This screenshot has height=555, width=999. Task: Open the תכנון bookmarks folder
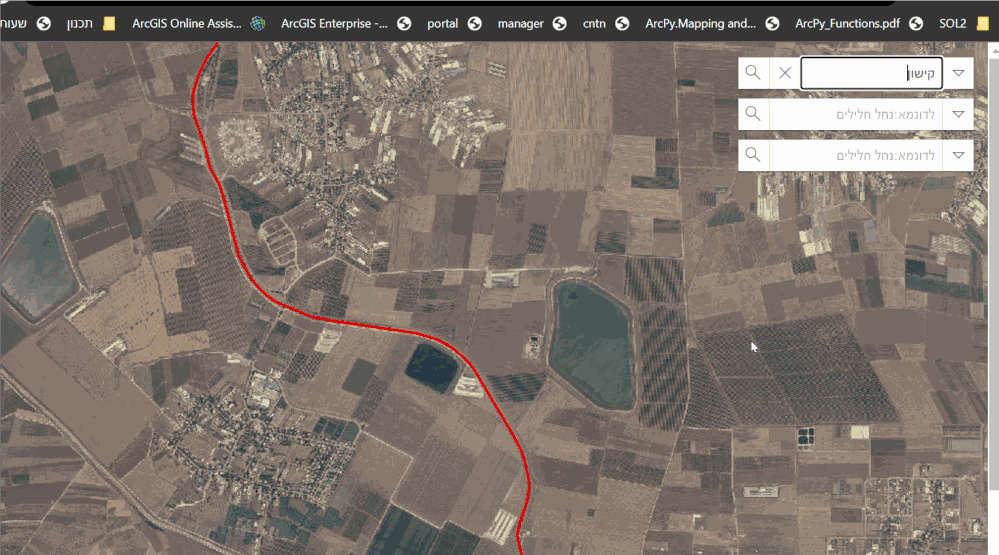pyautogui.click(x=91, y=24)
